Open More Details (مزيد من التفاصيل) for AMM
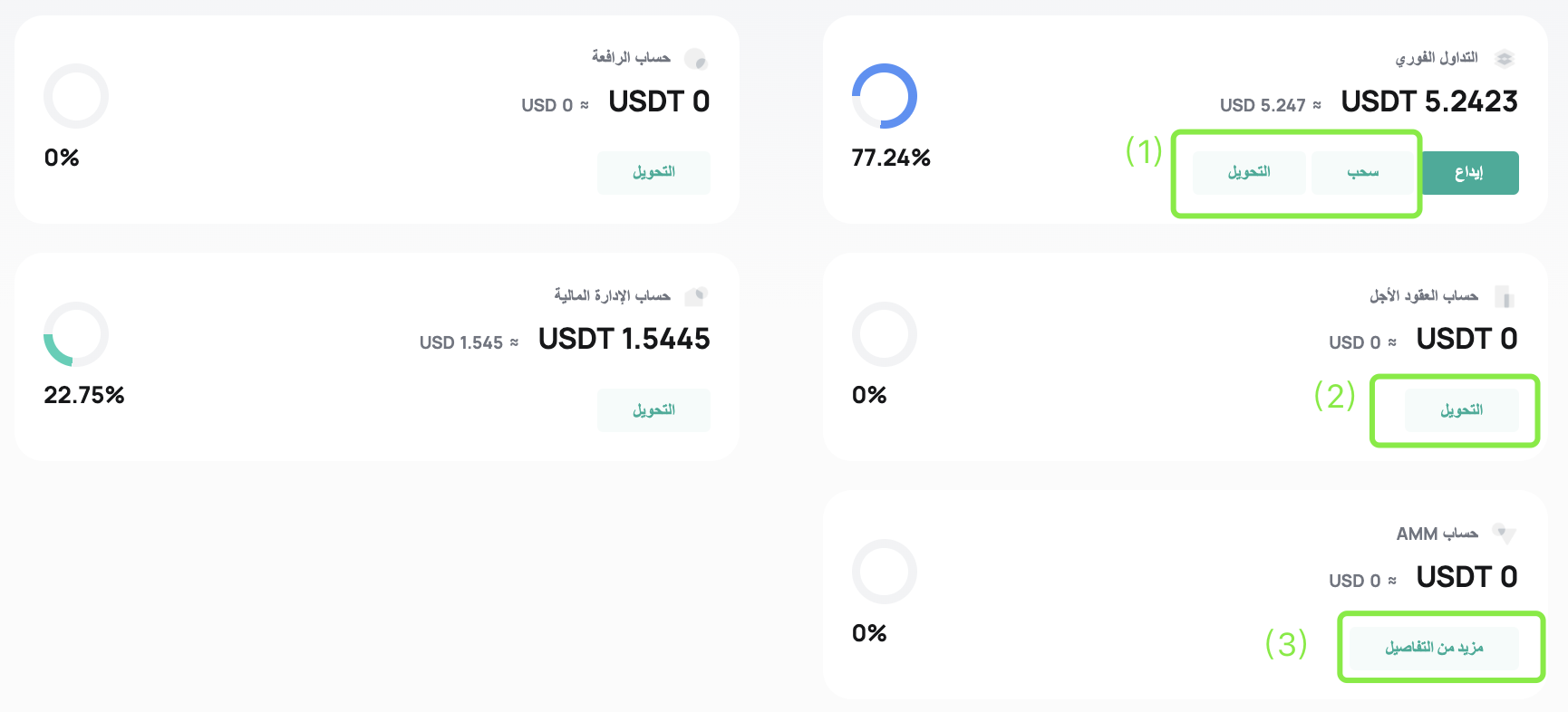Screen dimensions: 1568x712 (x=1434, y=648)
